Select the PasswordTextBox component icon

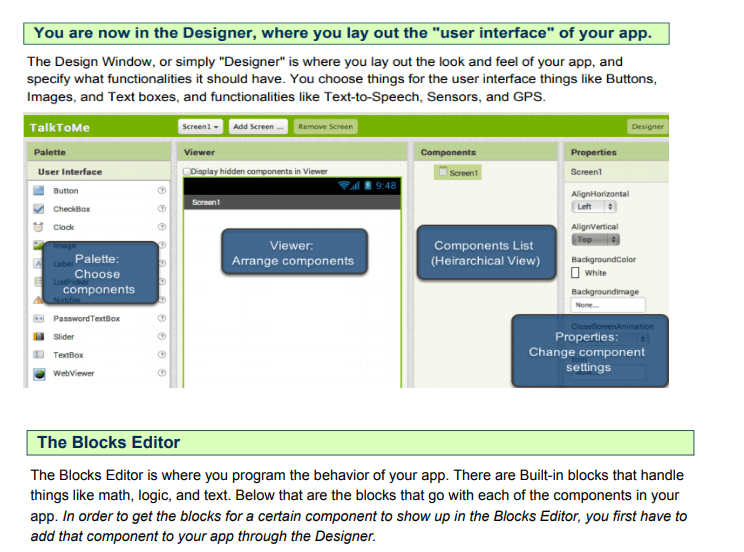(39, 319)
